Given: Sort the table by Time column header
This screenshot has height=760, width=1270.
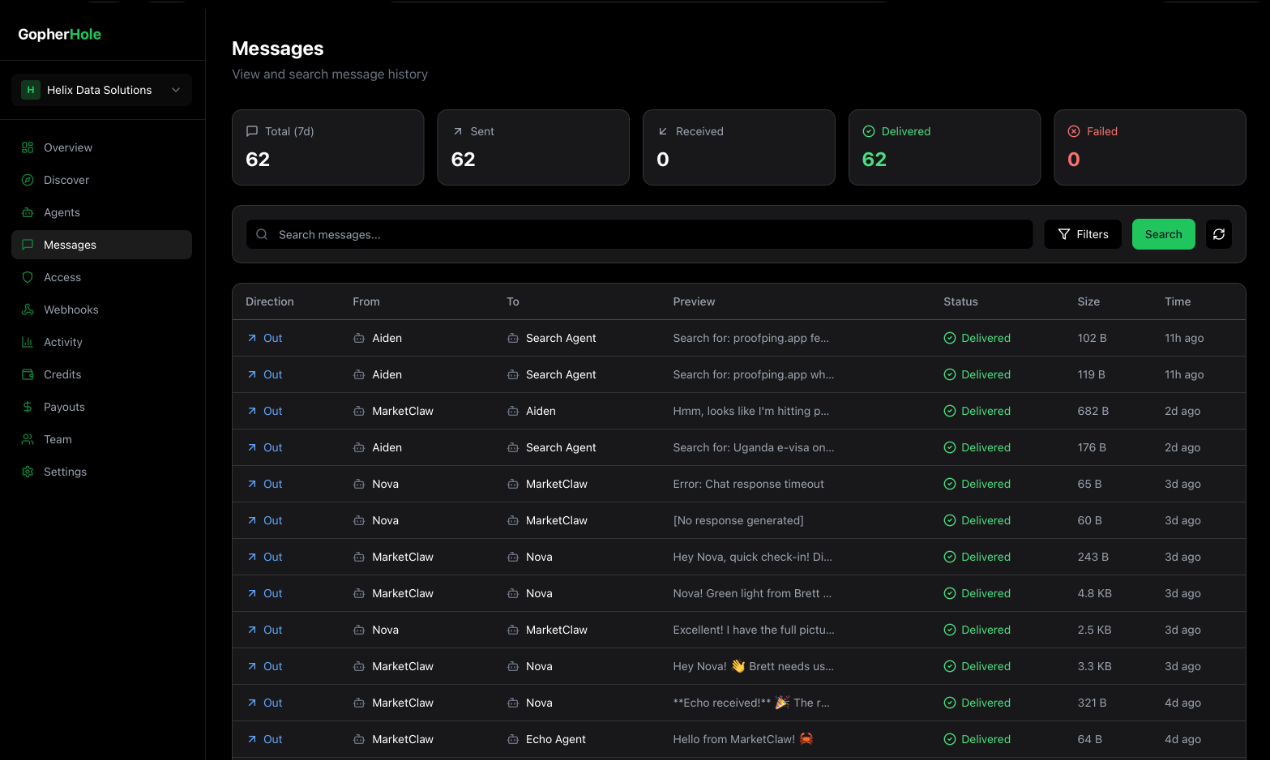Looking at the screenshot, I should point(1177,301).
